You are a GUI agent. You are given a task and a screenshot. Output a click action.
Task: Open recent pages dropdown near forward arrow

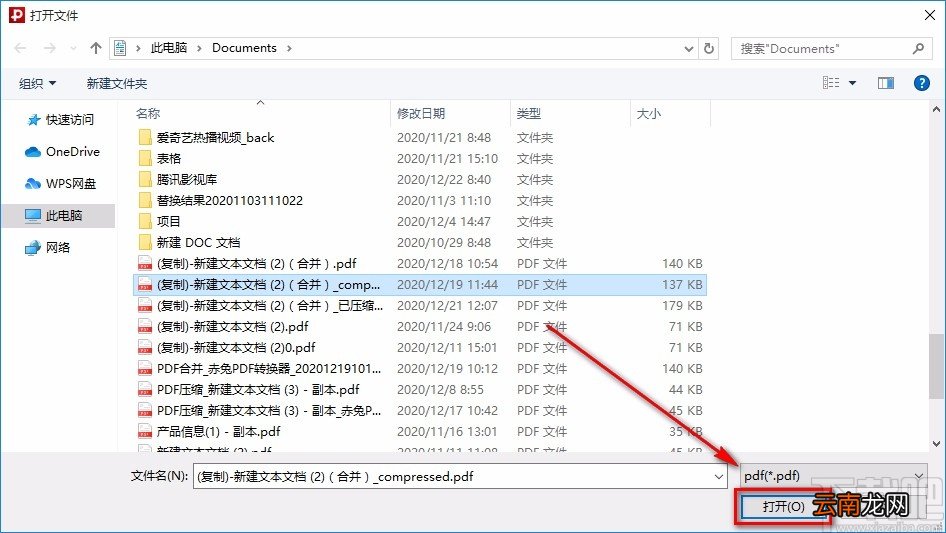pyautogui.click(x=73, y=48)
